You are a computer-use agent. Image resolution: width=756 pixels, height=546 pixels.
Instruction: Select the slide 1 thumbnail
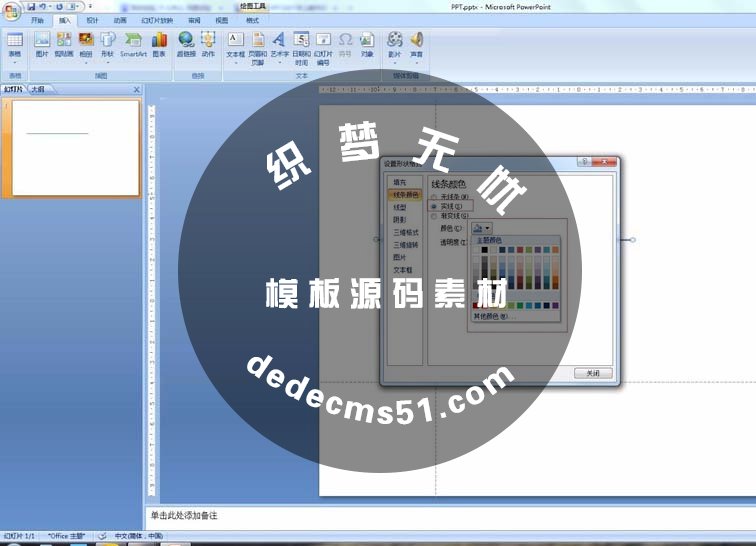point(75,147)
